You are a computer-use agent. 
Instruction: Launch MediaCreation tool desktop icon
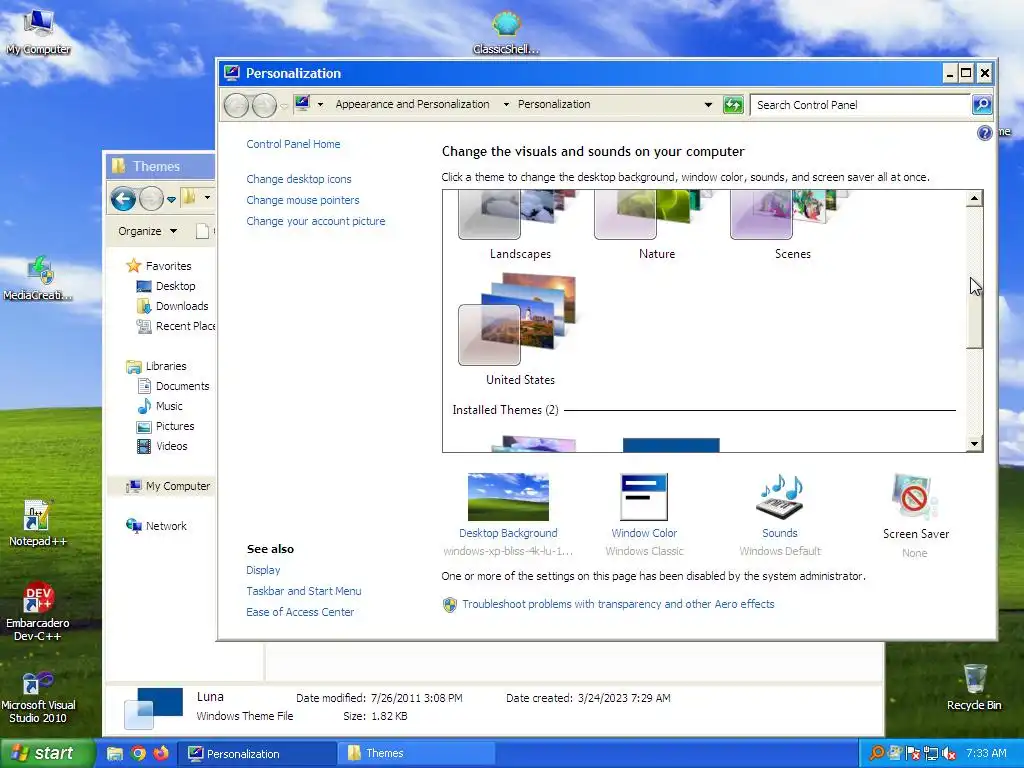[x=38, y=278]
